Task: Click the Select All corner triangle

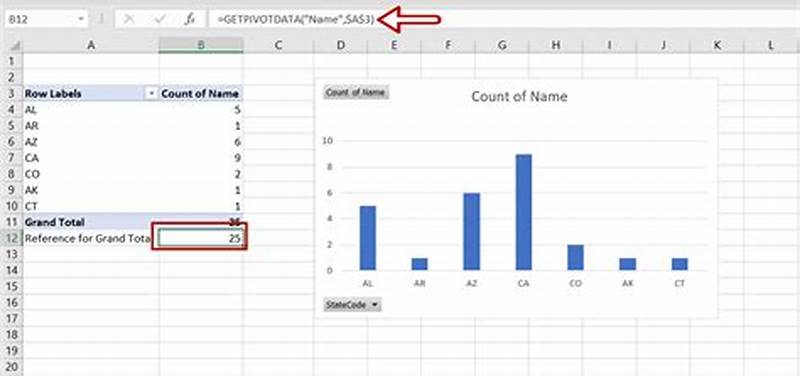Action: (x=15, y=45)
